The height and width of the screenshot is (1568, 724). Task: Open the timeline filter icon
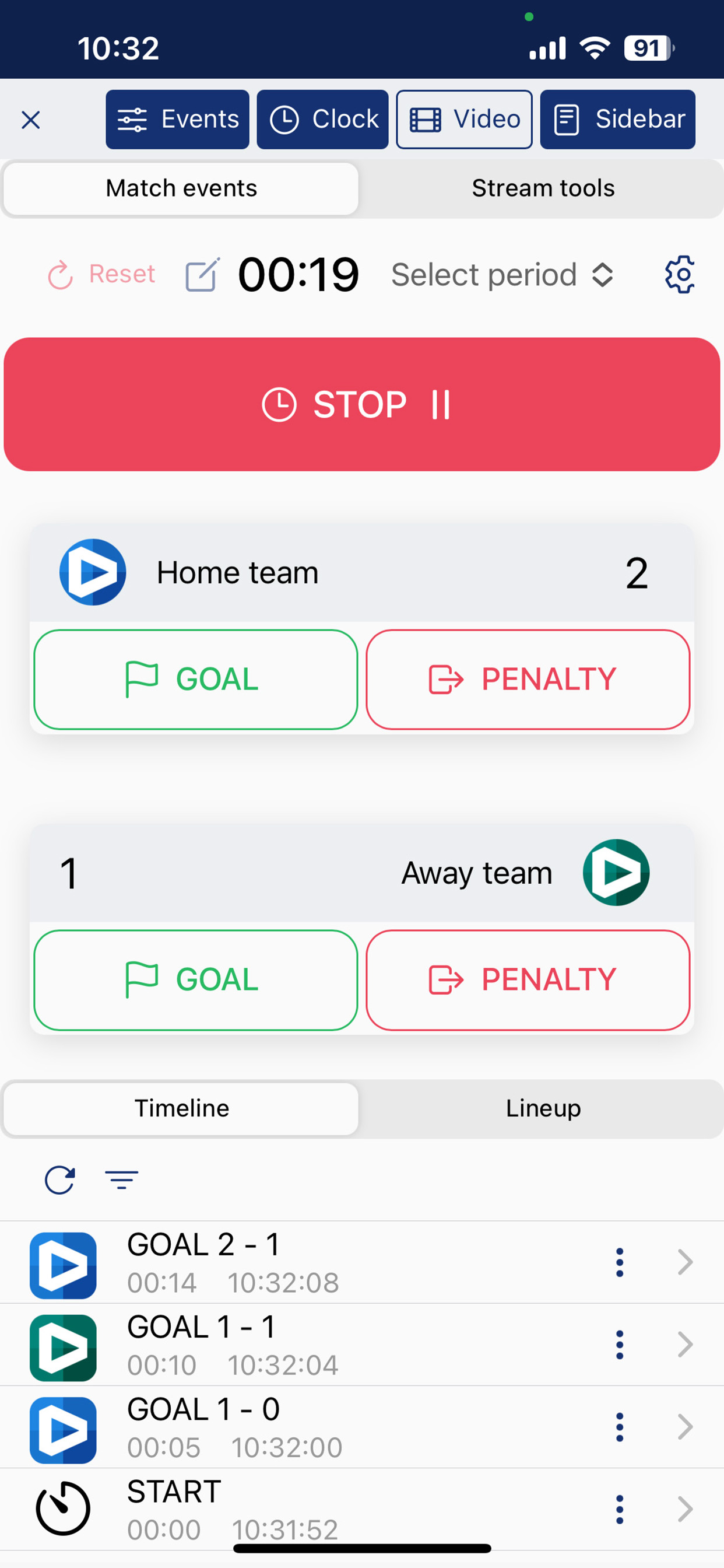click(x=122, y=1179)
